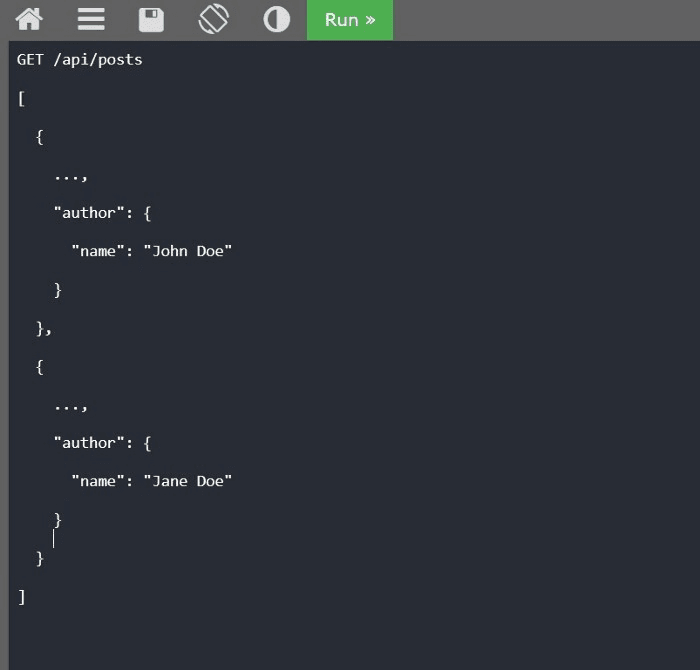Open the hamburger menu
Image resolution: width=700 pixels, height=670 pixels.
[91, 19]
